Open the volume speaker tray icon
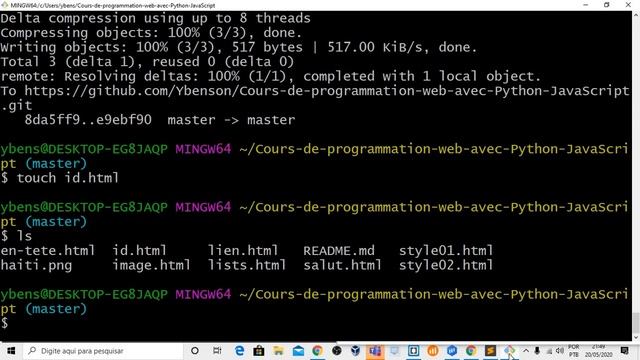This screenshot has width=640, height=360. pyautogui.click(x=560, y=351)
